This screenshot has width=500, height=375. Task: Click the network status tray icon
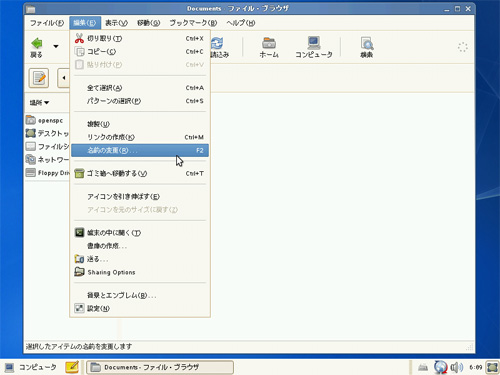tap(440, 367)
